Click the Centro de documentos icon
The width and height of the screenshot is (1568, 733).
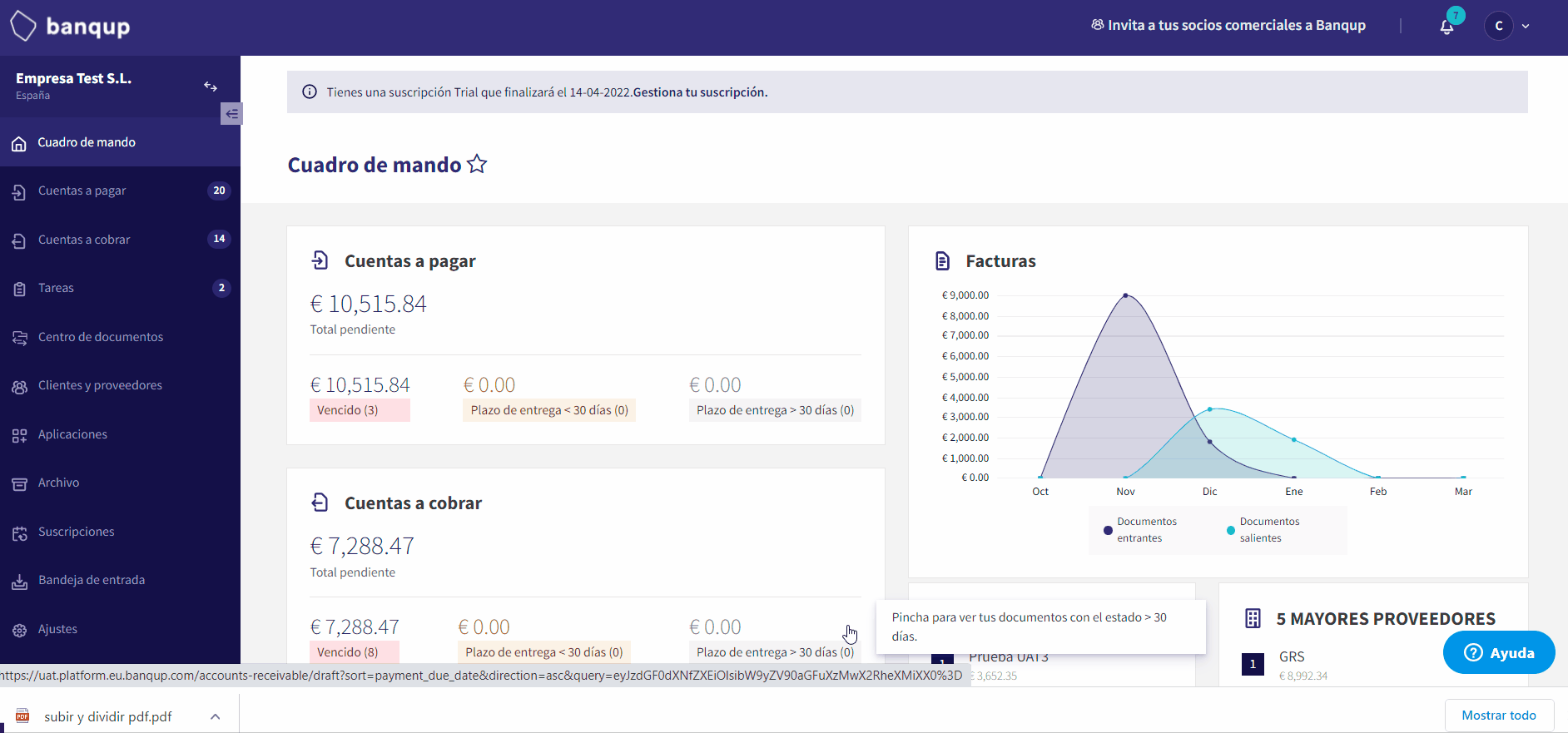[x=20, y=338]
